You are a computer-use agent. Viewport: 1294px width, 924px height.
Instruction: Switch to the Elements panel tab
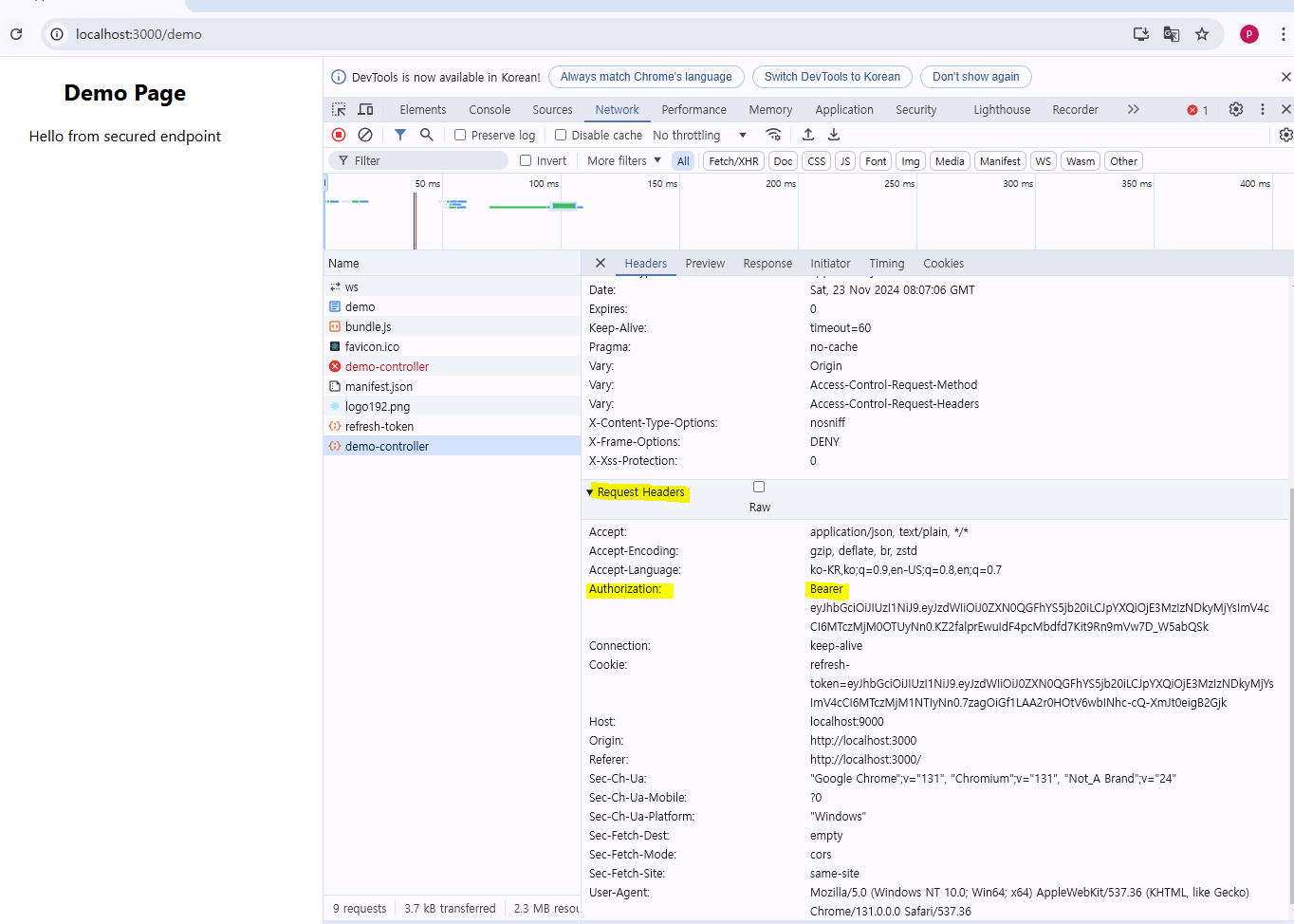tap(423, 109)
